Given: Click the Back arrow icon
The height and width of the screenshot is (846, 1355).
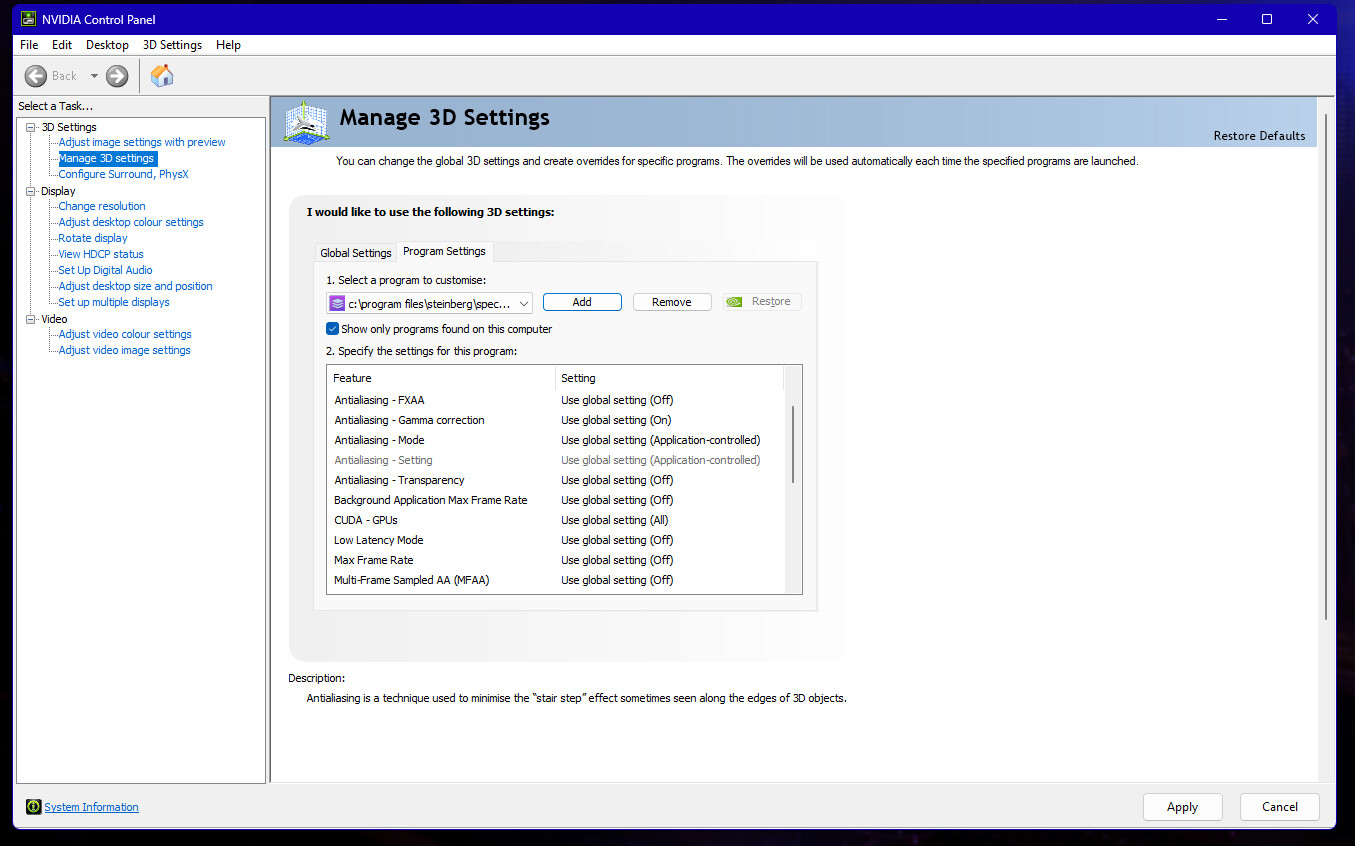Looking at the screenshot, I should 36,76.
